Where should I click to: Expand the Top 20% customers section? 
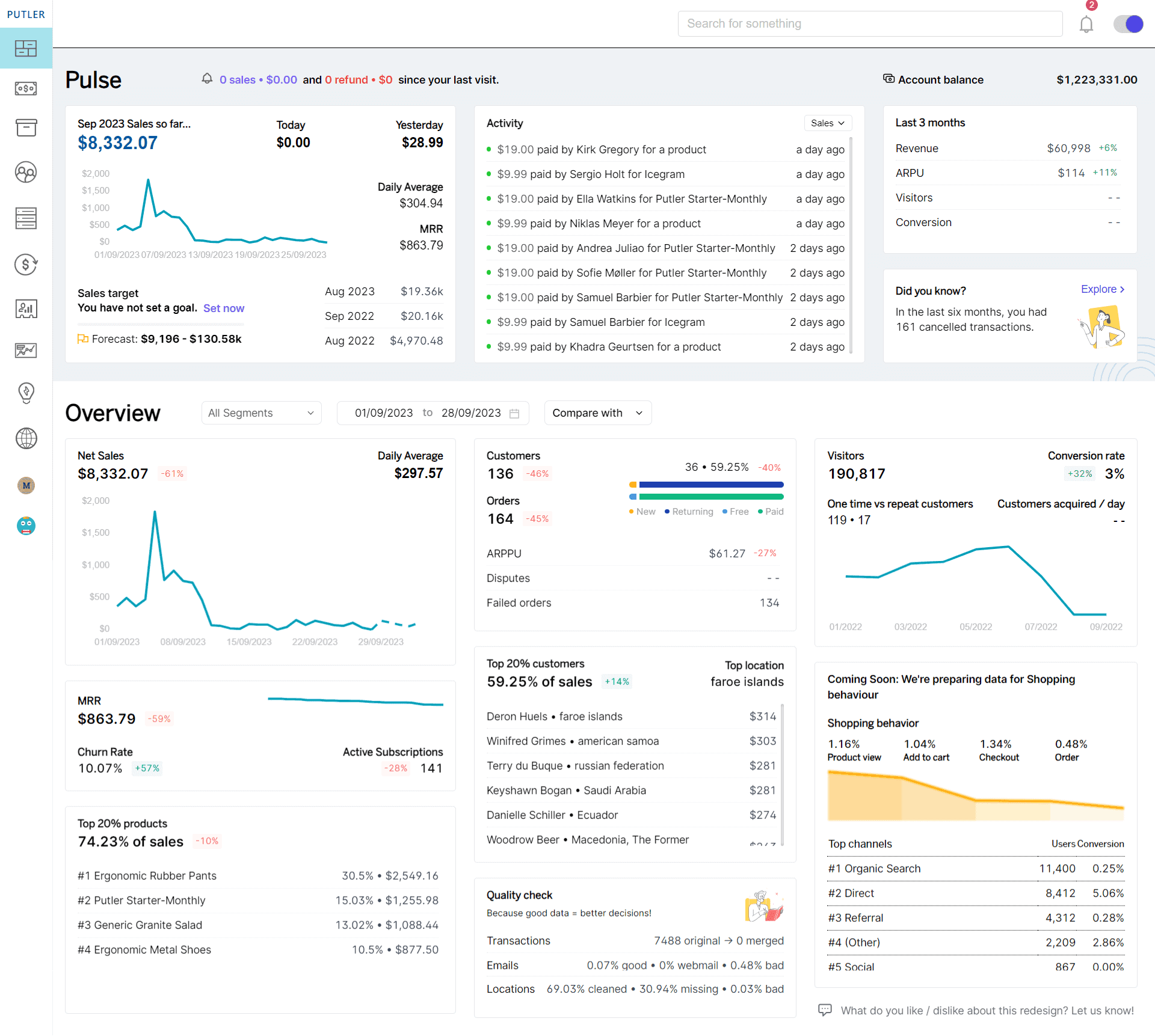(x=536, y=662)
